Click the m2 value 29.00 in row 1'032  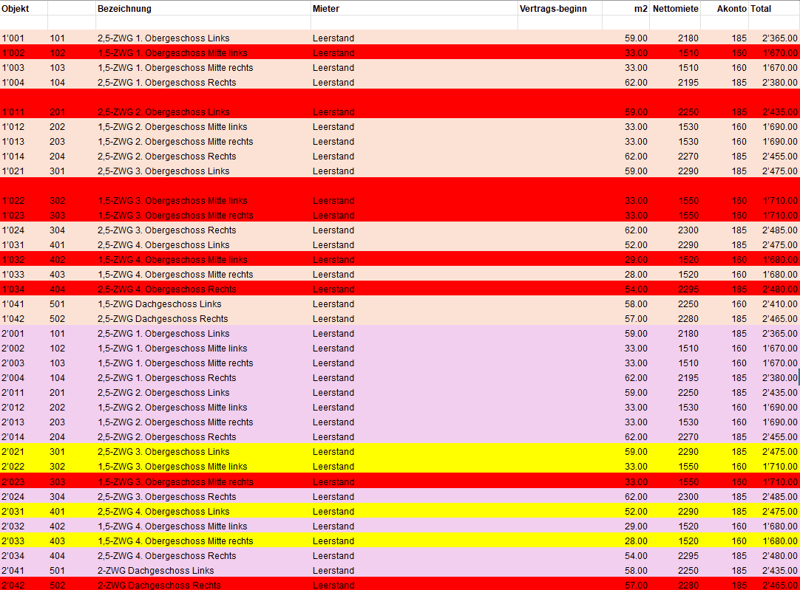click(636, 260)
